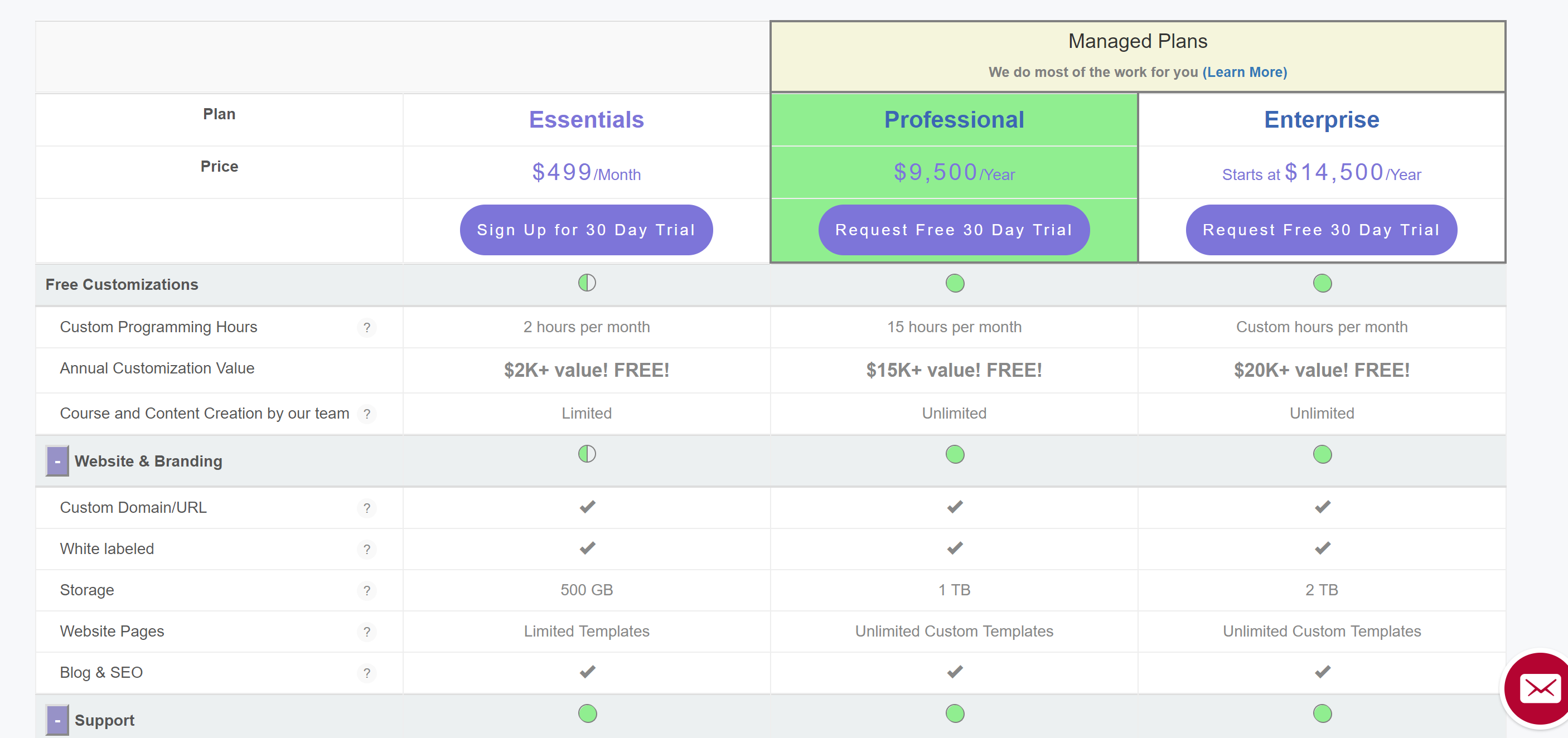Image resolution: width=1568 pixels, height=738 pixels.
Task: Click the help icon beside Custom Programming Hours
Action: pos(367,327)
